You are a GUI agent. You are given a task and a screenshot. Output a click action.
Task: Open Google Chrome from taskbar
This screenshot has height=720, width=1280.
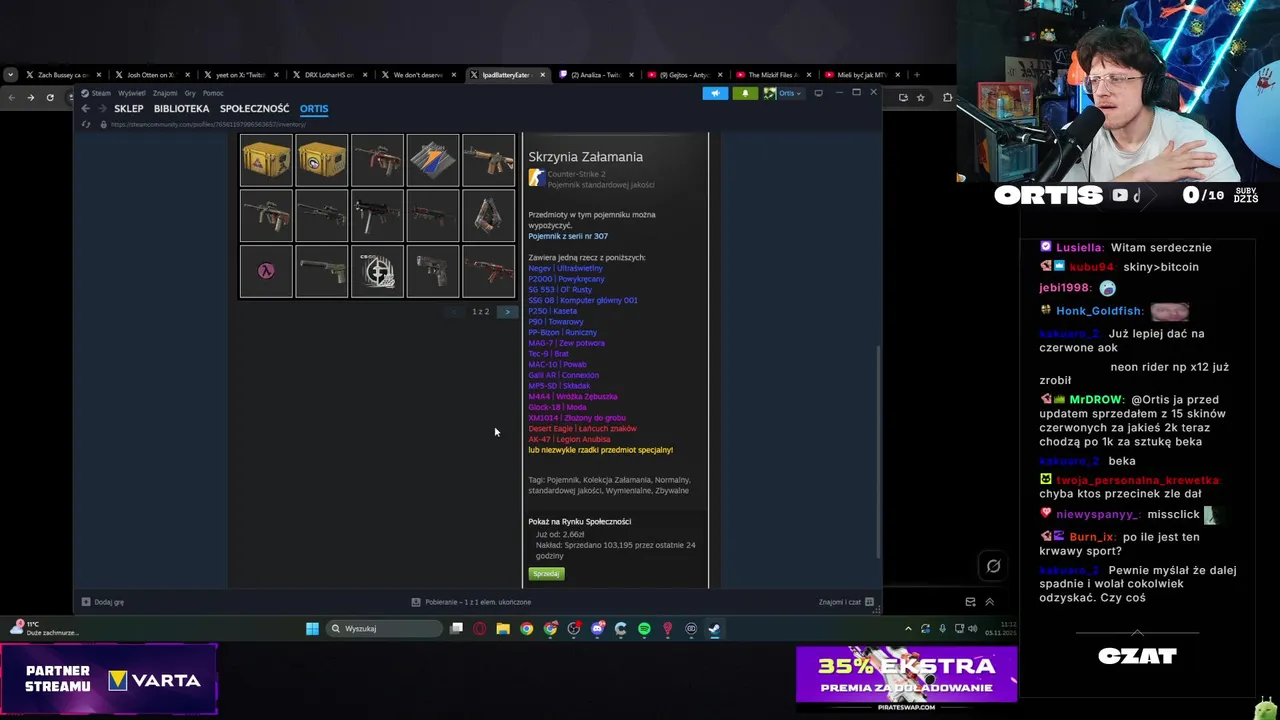pos(527,629)
